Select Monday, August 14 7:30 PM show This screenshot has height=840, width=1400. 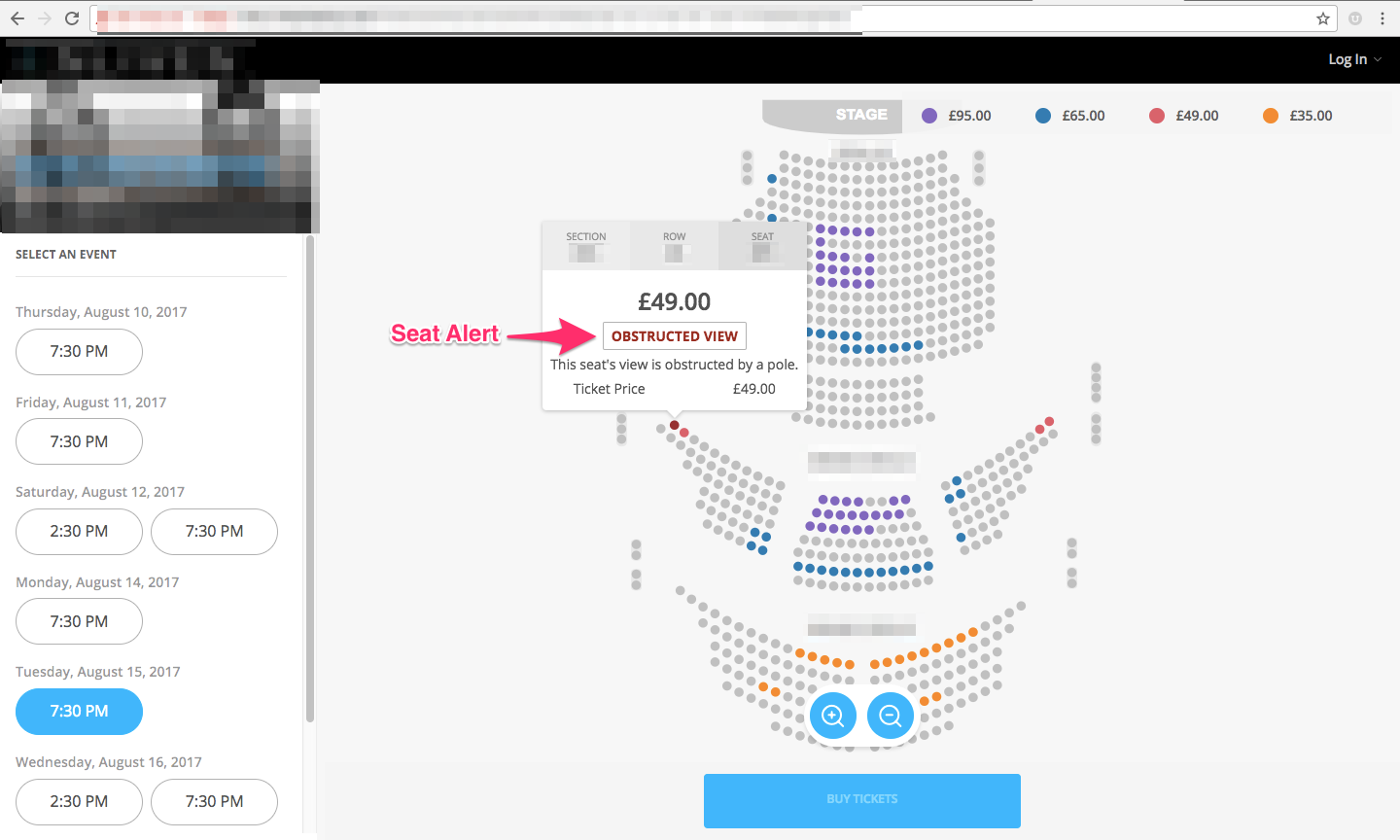point(79,621)
